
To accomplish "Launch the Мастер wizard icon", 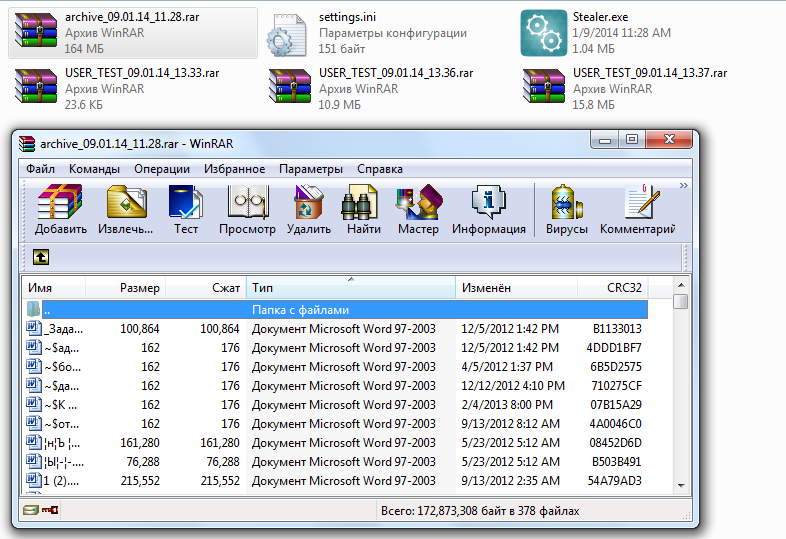I will pyautogui.click(x=419, y=202).
